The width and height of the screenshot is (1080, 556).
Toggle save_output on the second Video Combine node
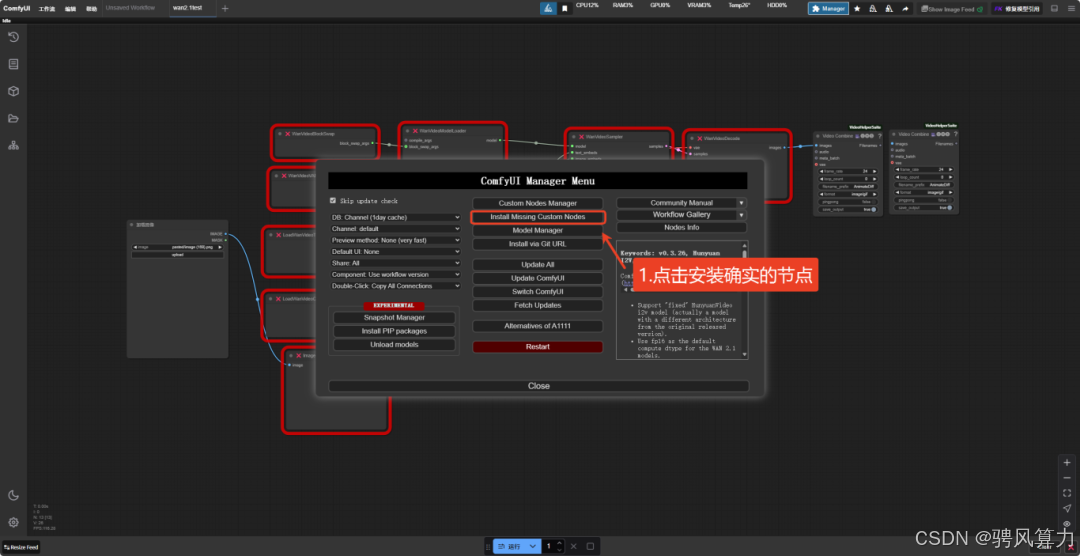click(924, 207)
